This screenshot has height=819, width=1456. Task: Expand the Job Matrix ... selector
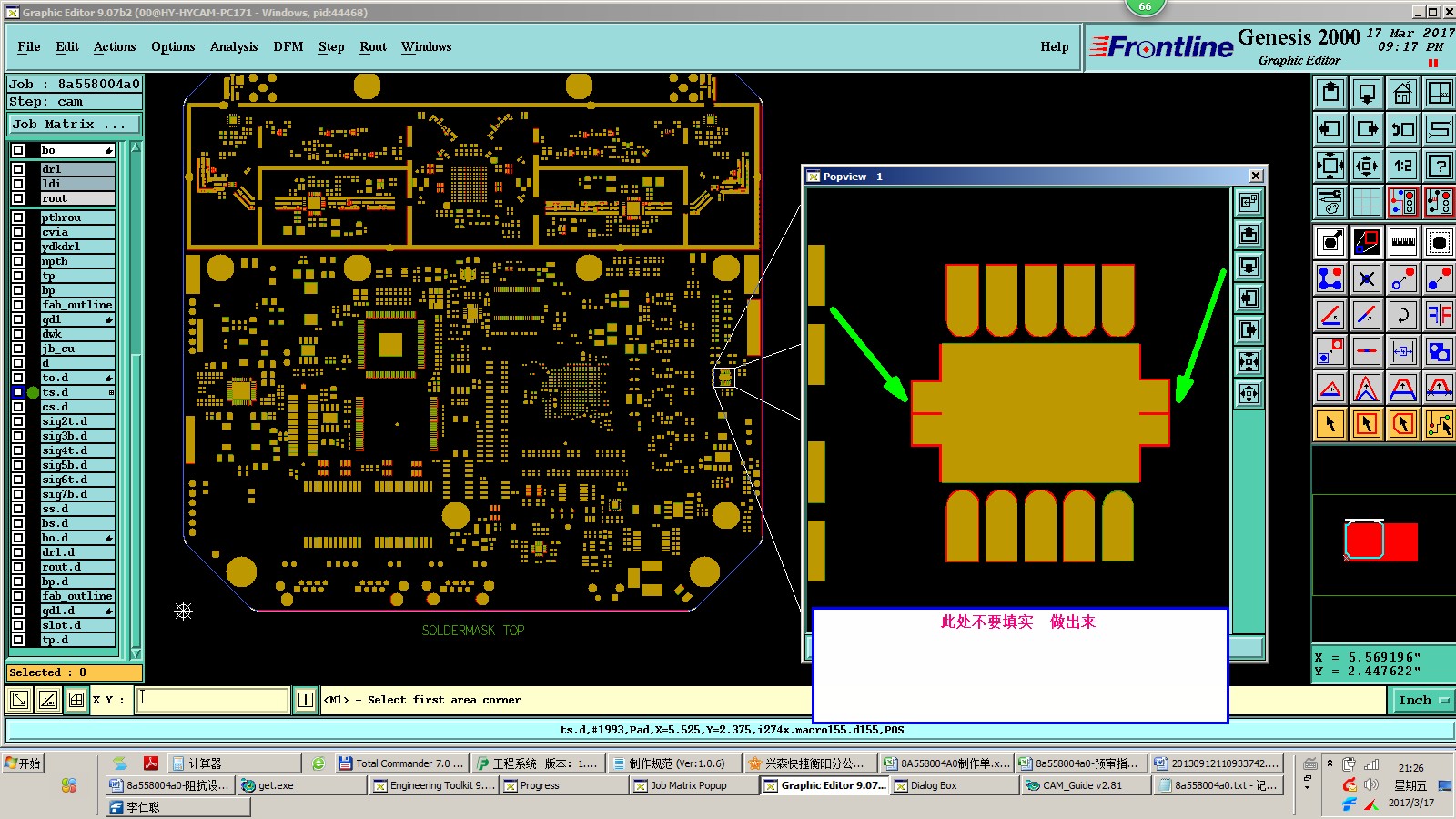pos(76,125)
